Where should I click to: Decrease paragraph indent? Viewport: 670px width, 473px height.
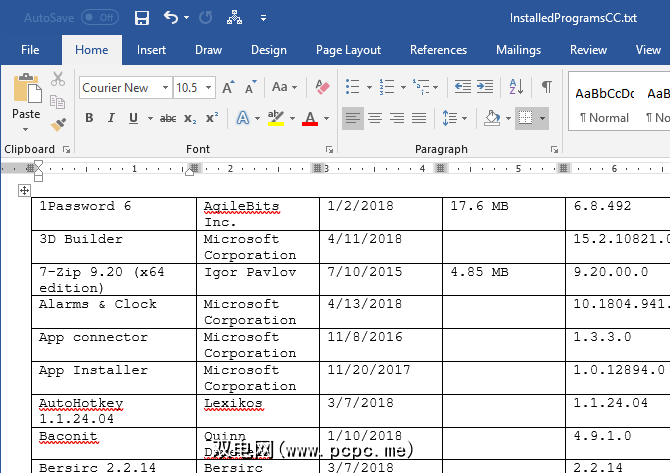[x=463, y=87]
